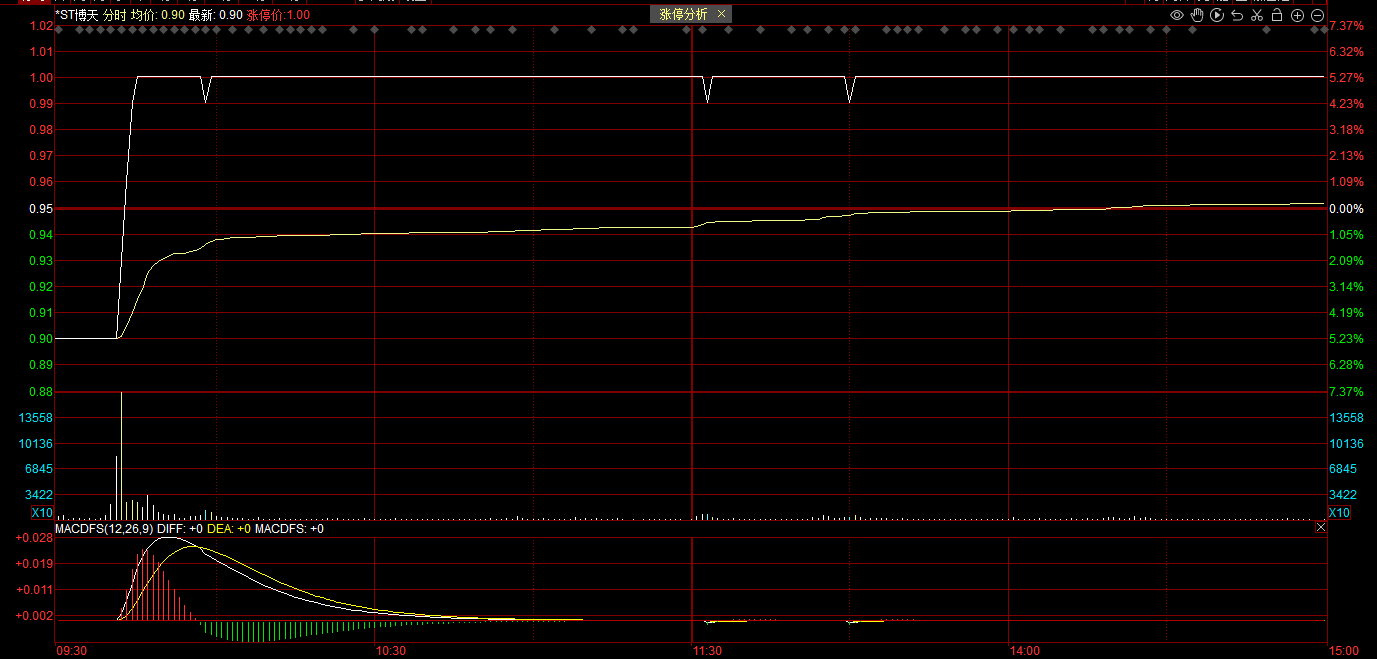Click the 分时 chart mode label

click(x=115, y=15)
